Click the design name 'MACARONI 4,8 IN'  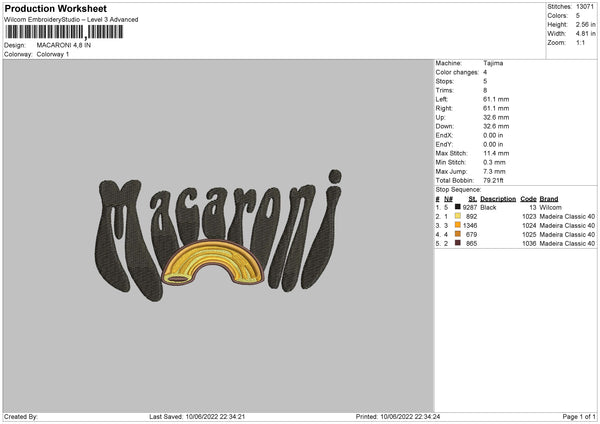coord(64,45)
